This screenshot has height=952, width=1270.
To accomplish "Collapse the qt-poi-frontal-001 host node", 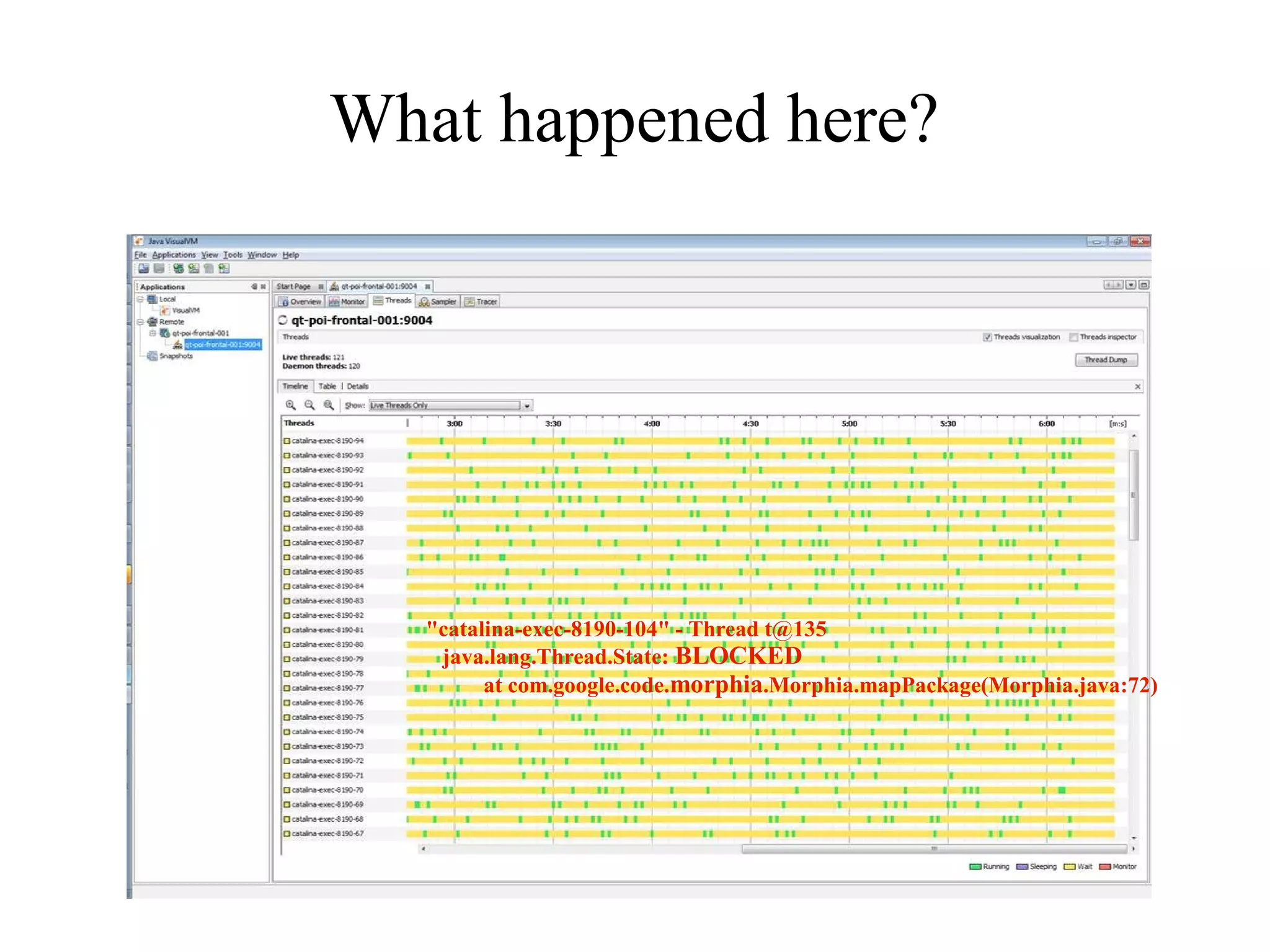I will 153,333.
